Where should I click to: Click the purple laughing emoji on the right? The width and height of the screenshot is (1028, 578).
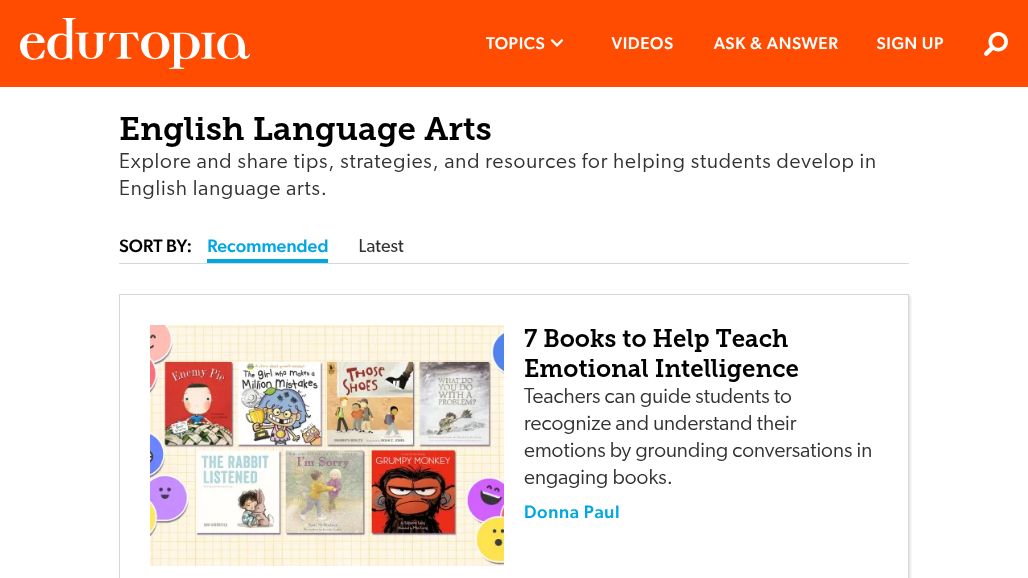487,498
